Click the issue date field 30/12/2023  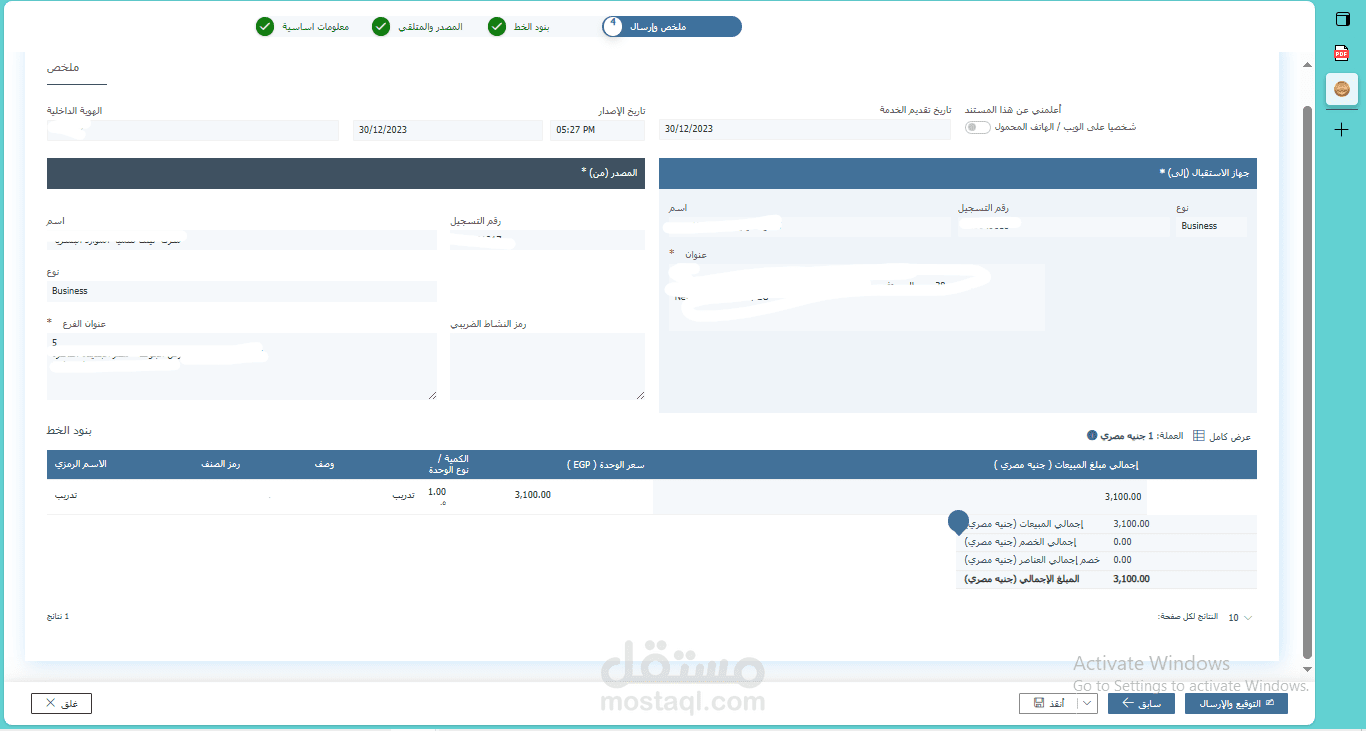(449, 130)
